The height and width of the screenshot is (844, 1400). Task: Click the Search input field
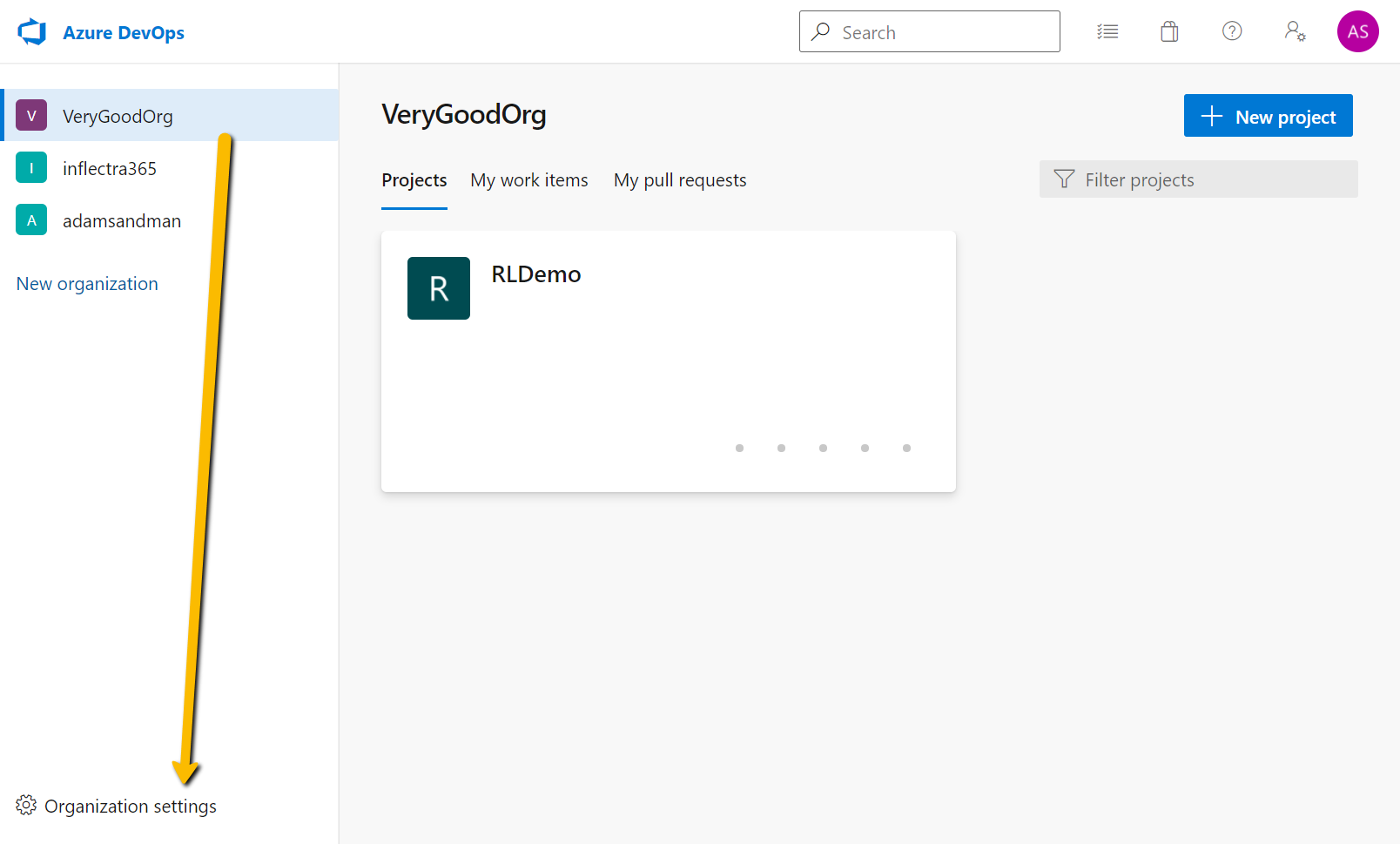[x=930, y=31]
